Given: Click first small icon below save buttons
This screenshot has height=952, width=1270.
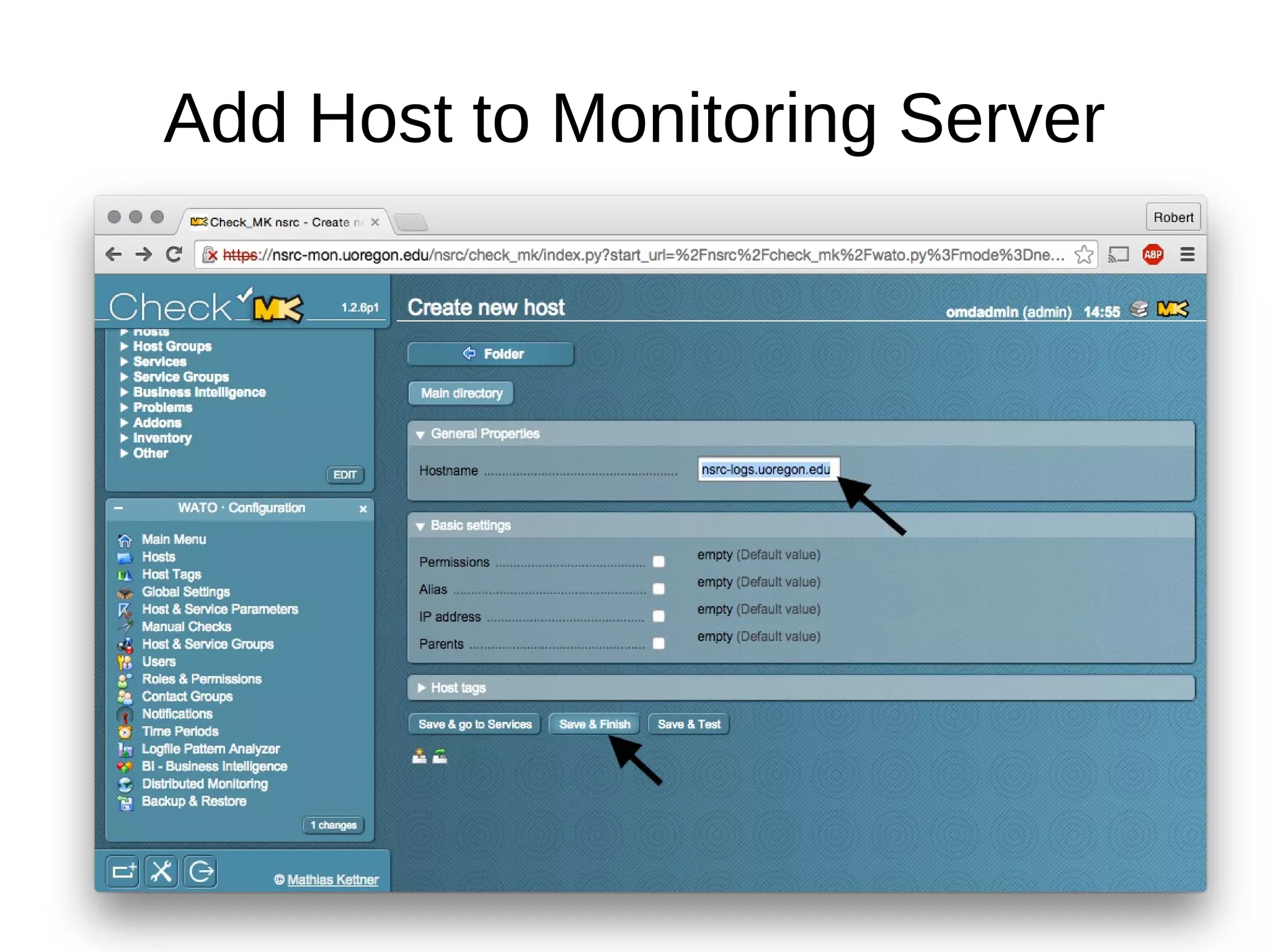Looking at the screenshot, I should click(x=419, y=756).
